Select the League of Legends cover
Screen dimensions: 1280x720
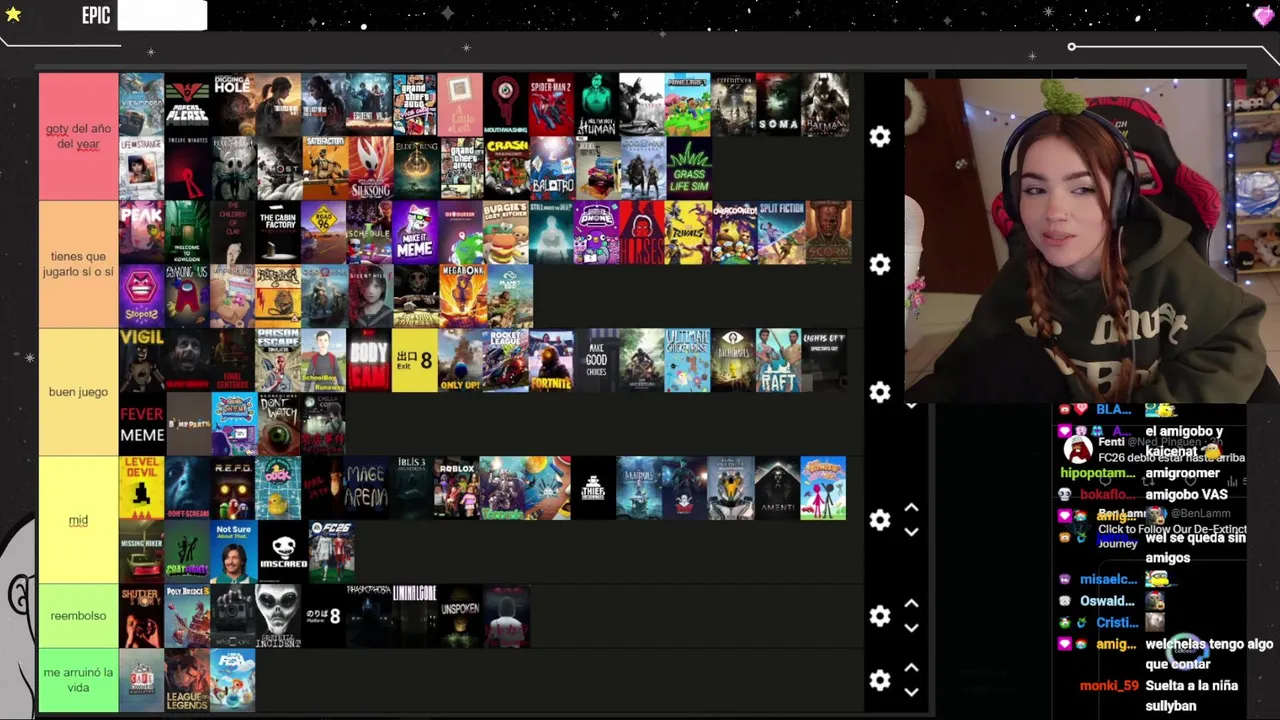(x=187, y=680)
